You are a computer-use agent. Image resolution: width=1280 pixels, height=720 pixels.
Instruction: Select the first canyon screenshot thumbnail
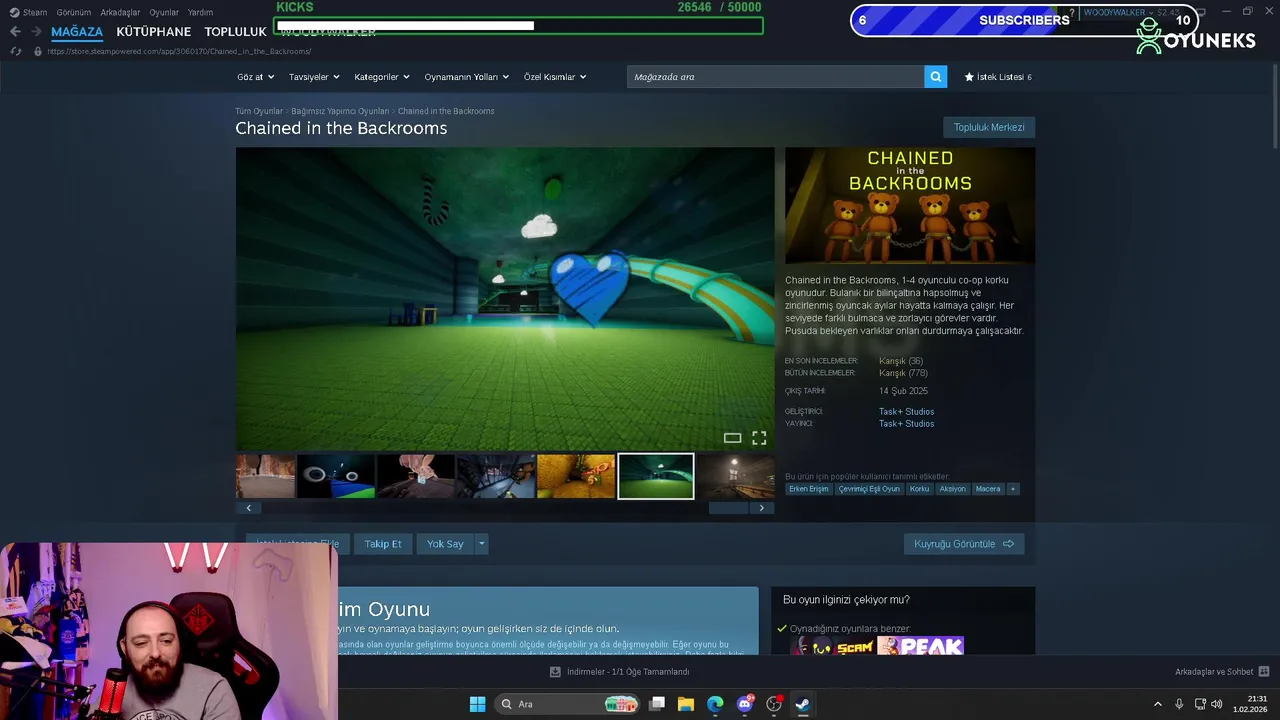click(x=265, y=476)
